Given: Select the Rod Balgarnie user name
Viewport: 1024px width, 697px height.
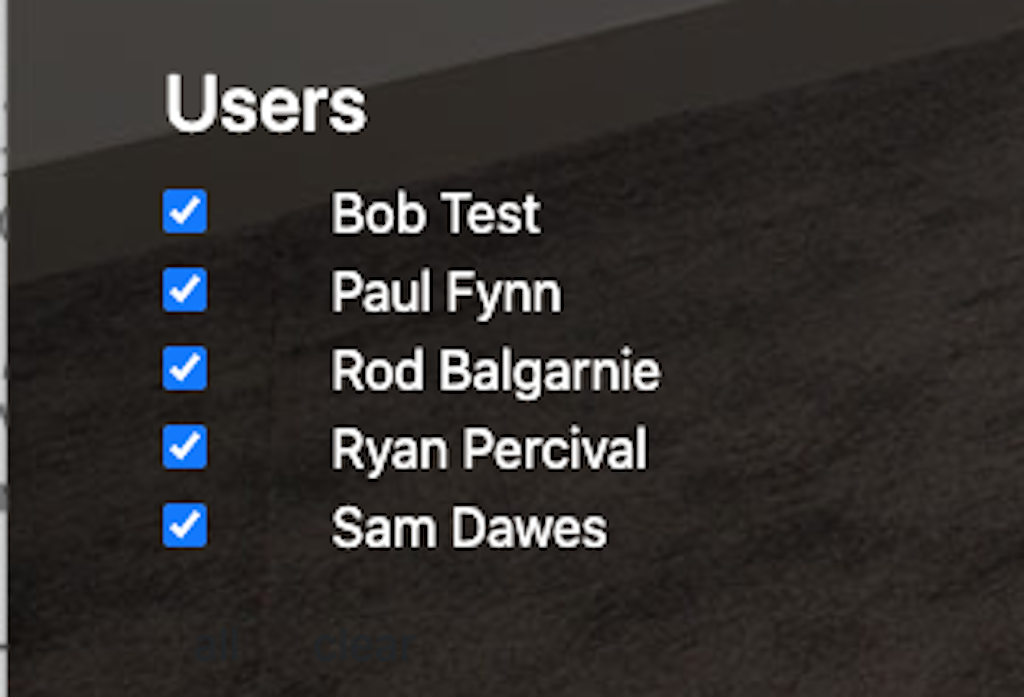Looking at the screenshot, I should tap(495, 371).
